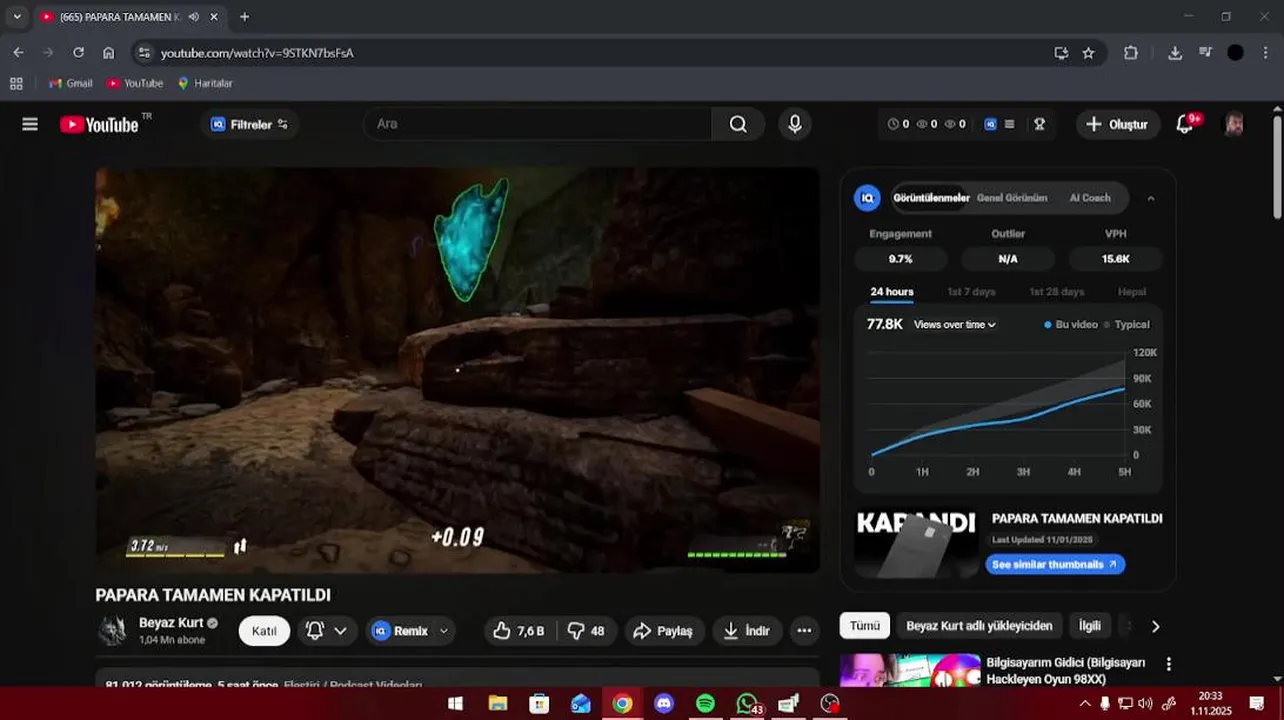Open the Beyaz Kurt channel name link
The image size is (1284, 720).
(x=171, y=623)
